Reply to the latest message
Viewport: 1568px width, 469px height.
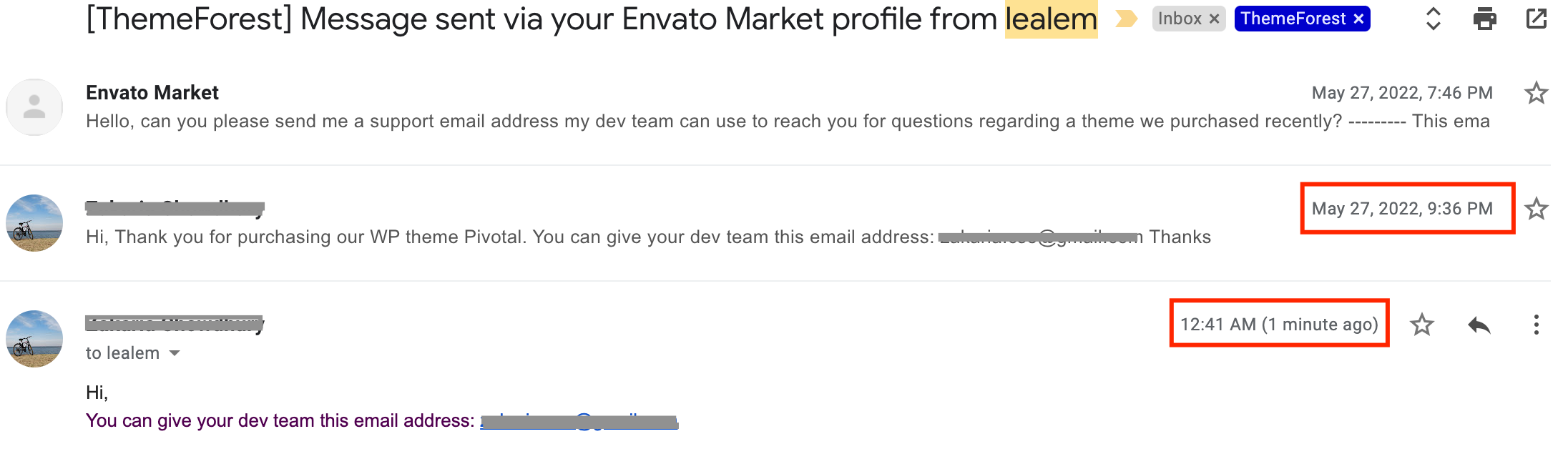click(1479, 325)
